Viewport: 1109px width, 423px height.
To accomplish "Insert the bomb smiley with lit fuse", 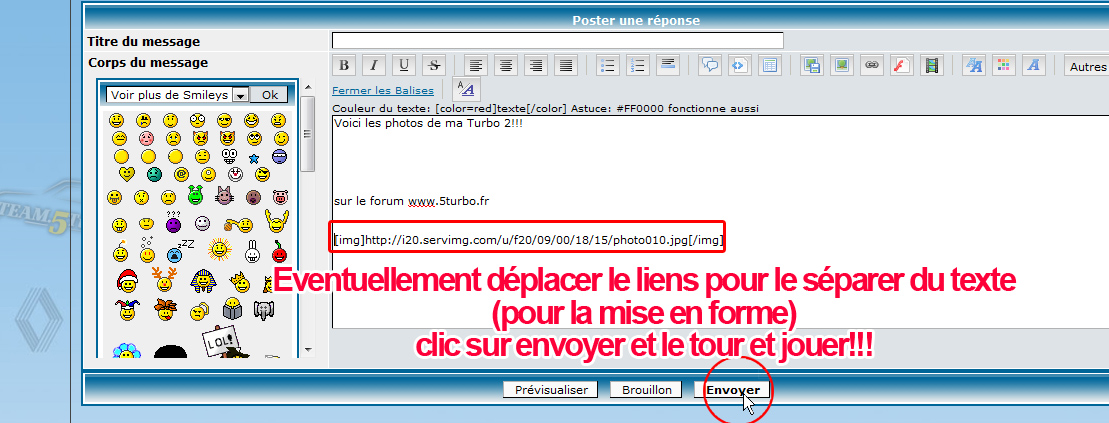I will [120, 252].
